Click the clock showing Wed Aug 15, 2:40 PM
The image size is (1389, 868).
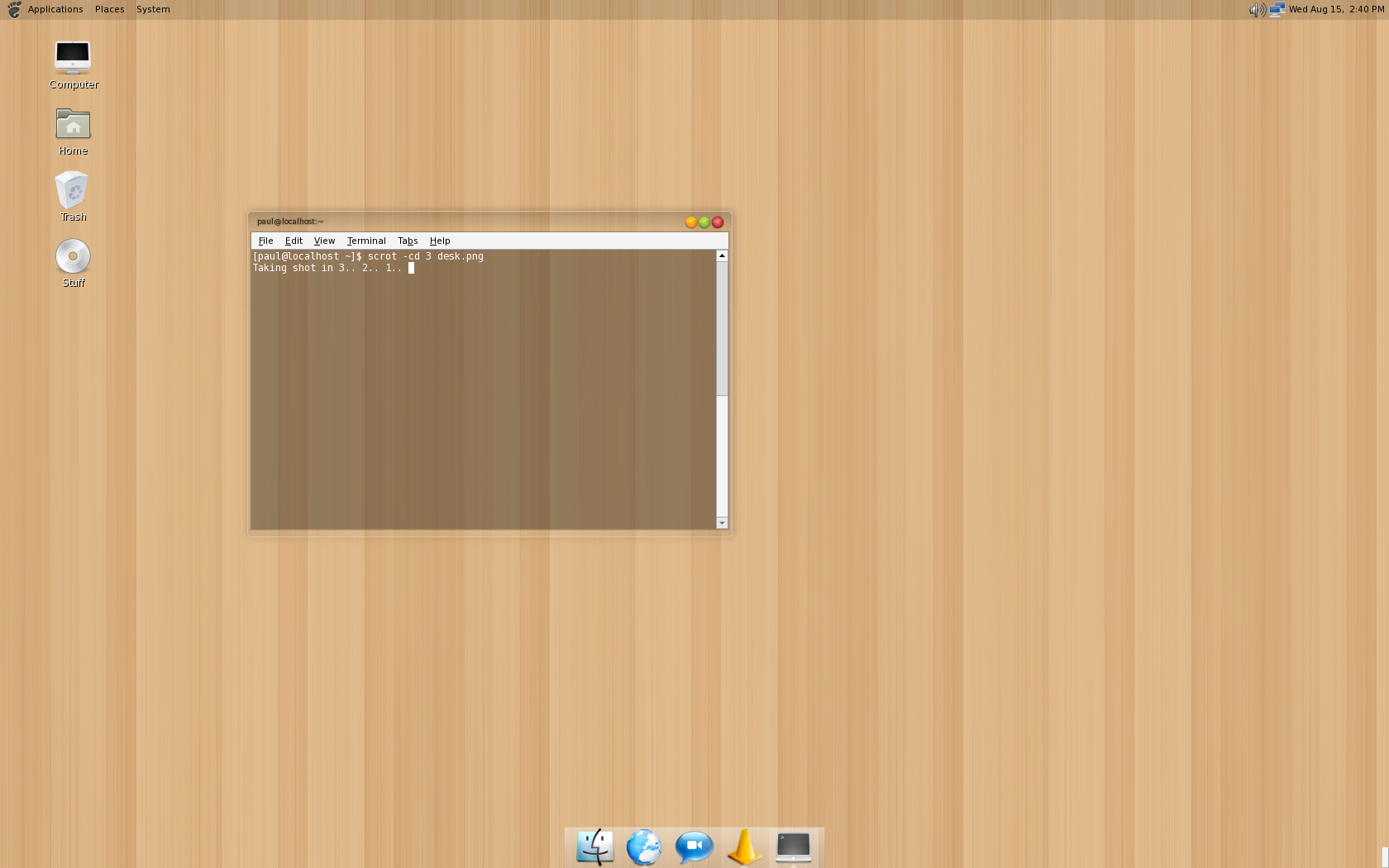pos(1336,10)
